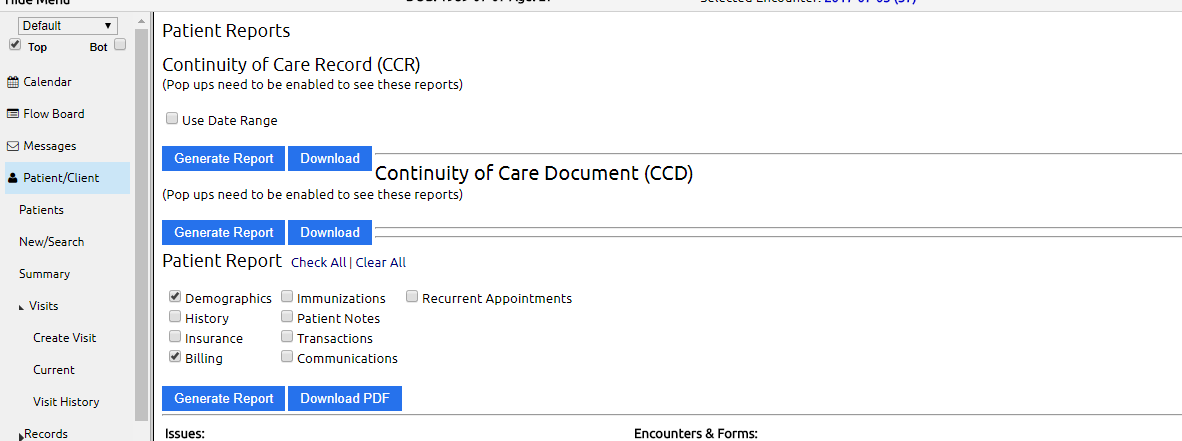Toggle the Bot menu checkbox
This screenshot has width=1182, height=441.
click(120, 44)
